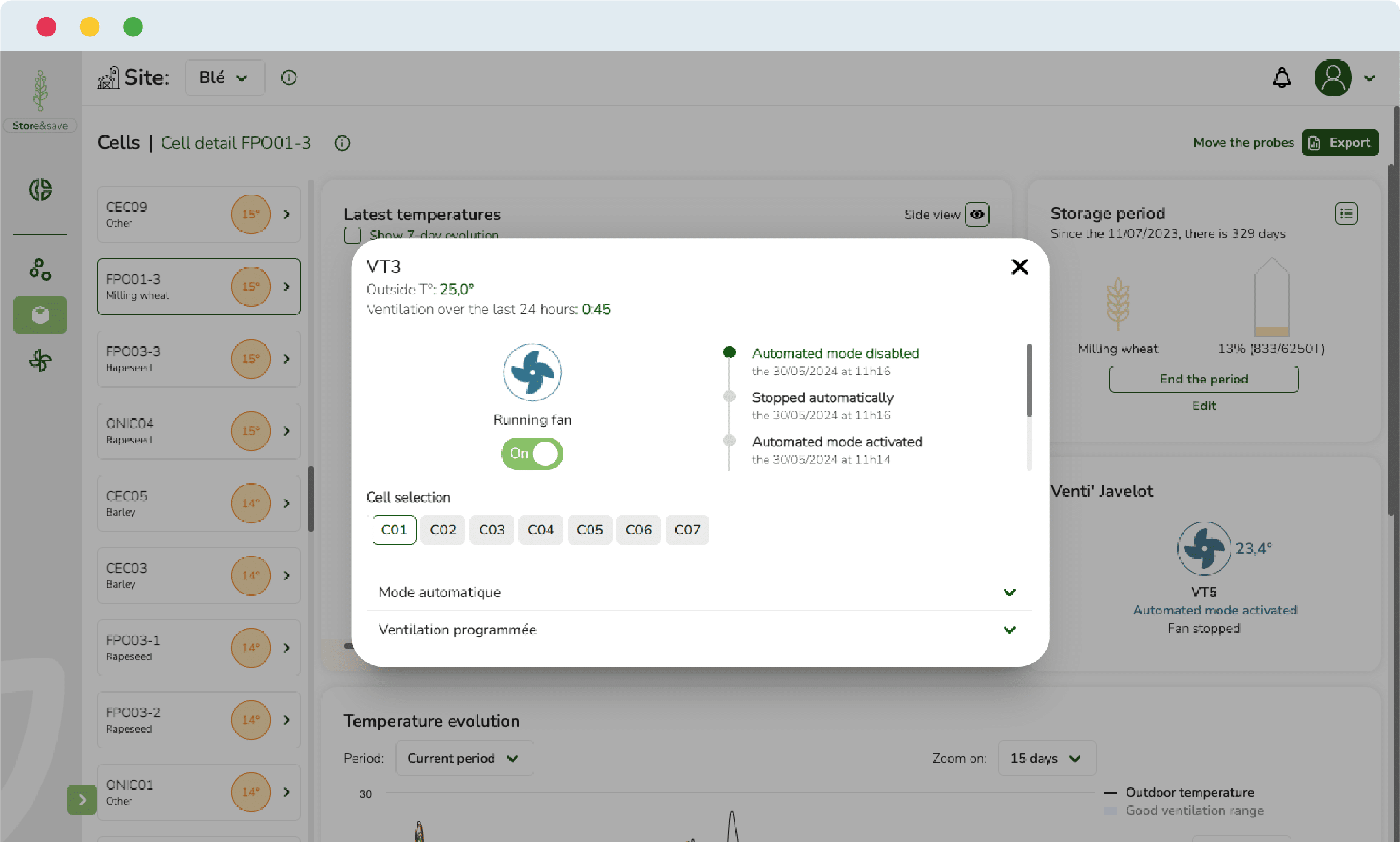Open the cells cube sidebar icon
This screenshot has width=1400, height=843.
tap(40, 315)
